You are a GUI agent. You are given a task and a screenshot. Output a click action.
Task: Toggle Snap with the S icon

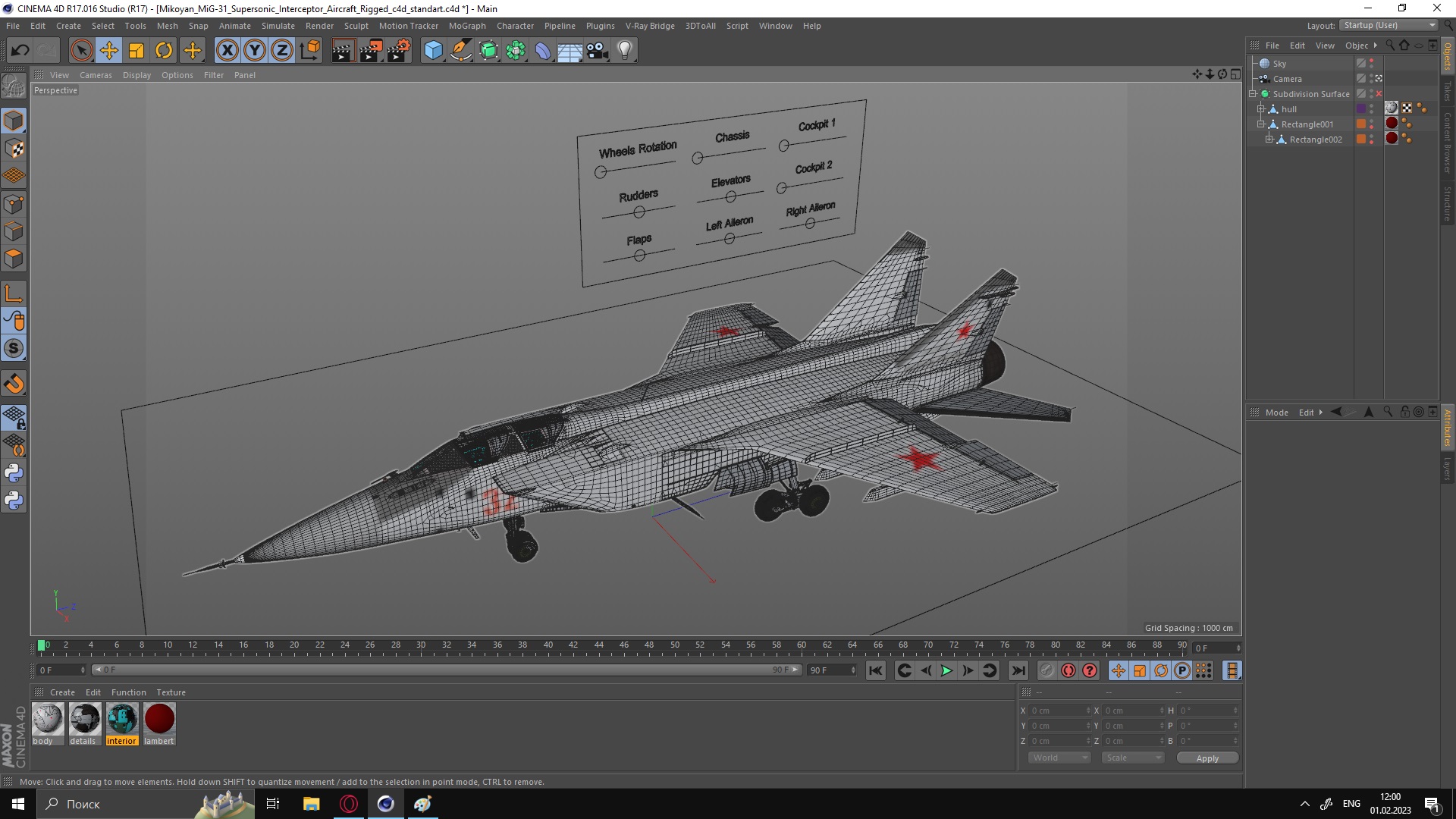click(14, 348)
